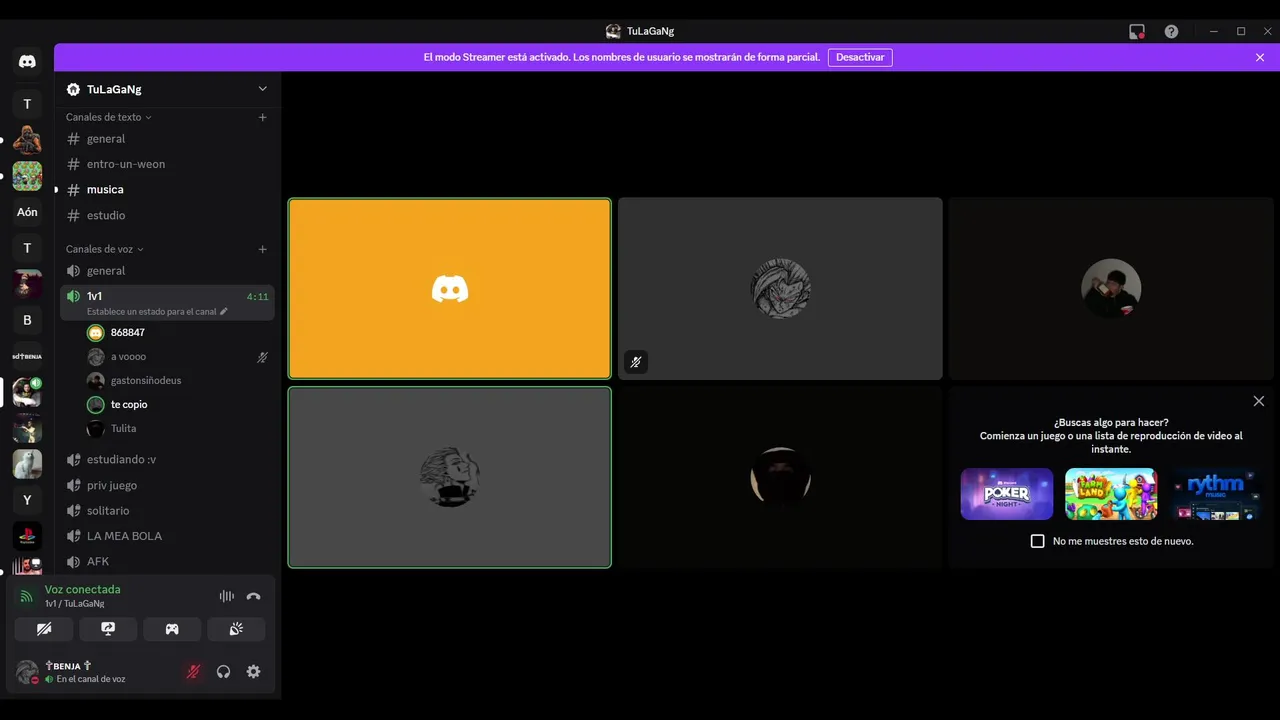Open the Y server icon in sidebar
This screenshot has width=1280, height=720.
coord(27,500)
